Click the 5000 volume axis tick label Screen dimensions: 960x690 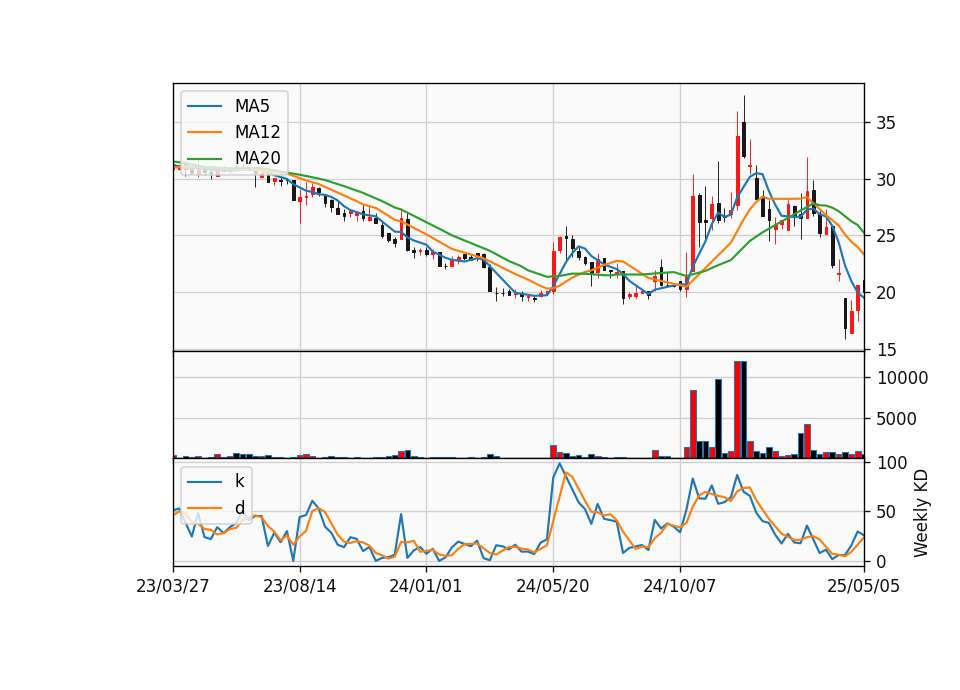897,419
